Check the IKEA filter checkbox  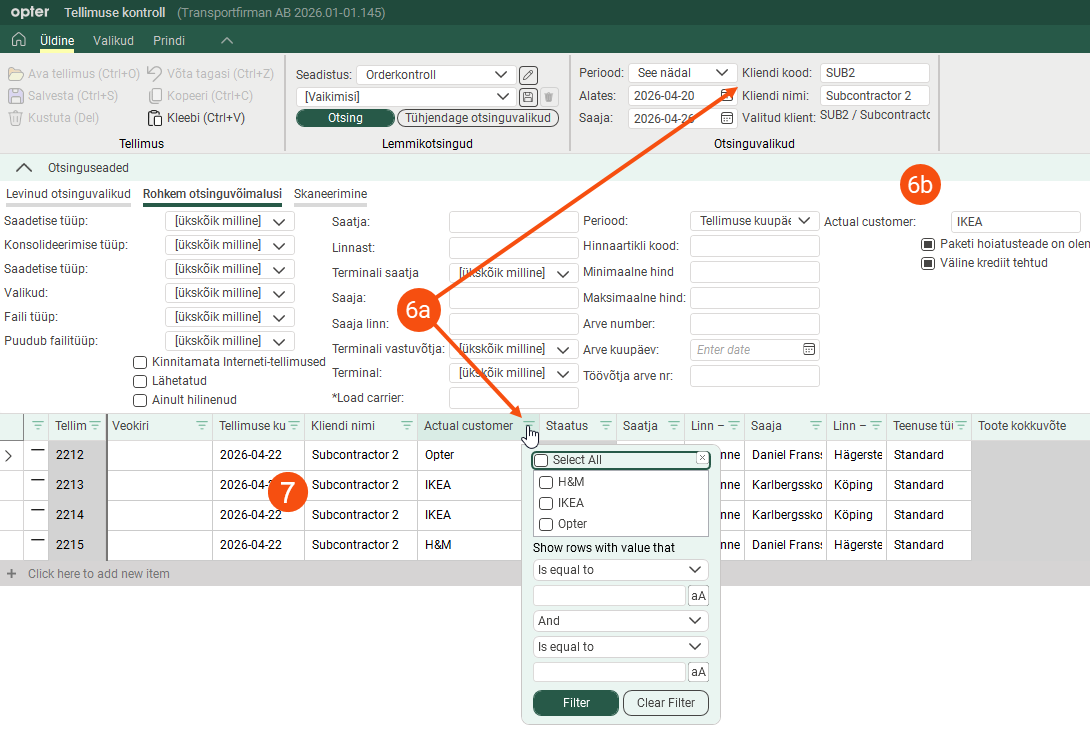click(546, 503)
